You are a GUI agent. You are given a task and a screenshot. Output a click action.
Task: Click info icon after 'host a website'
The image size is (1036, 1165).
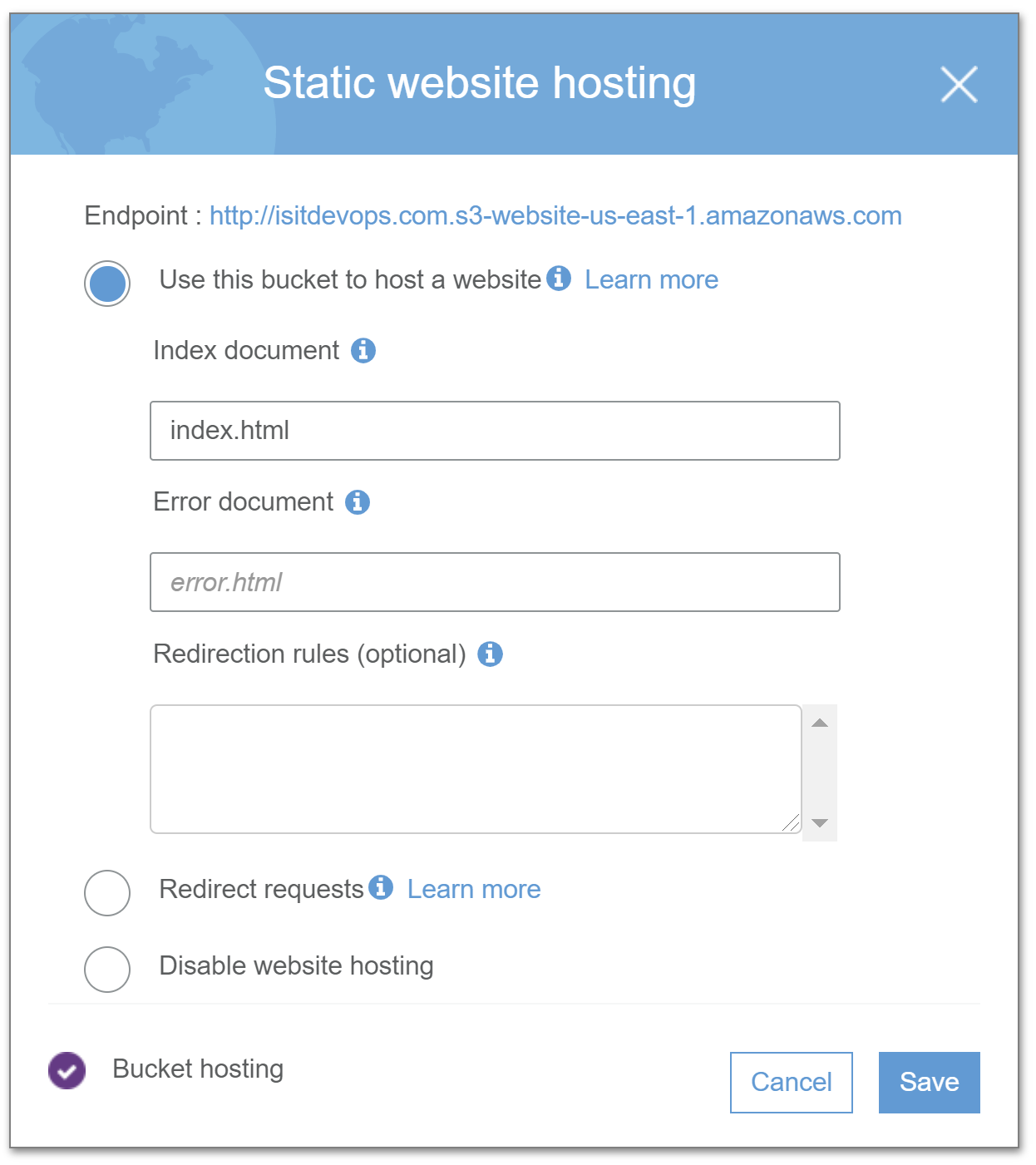559,278
